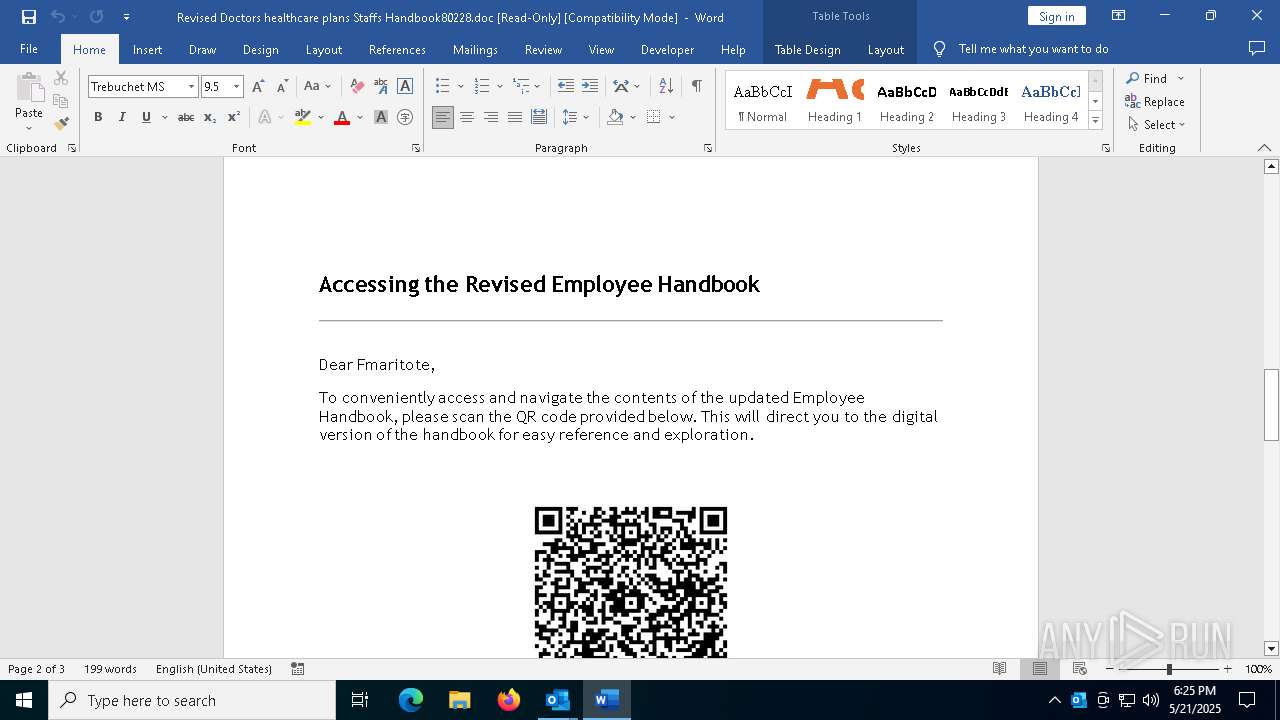Click the Clear All Formatting icon
1280x720 pixels.
click(357, 87)
